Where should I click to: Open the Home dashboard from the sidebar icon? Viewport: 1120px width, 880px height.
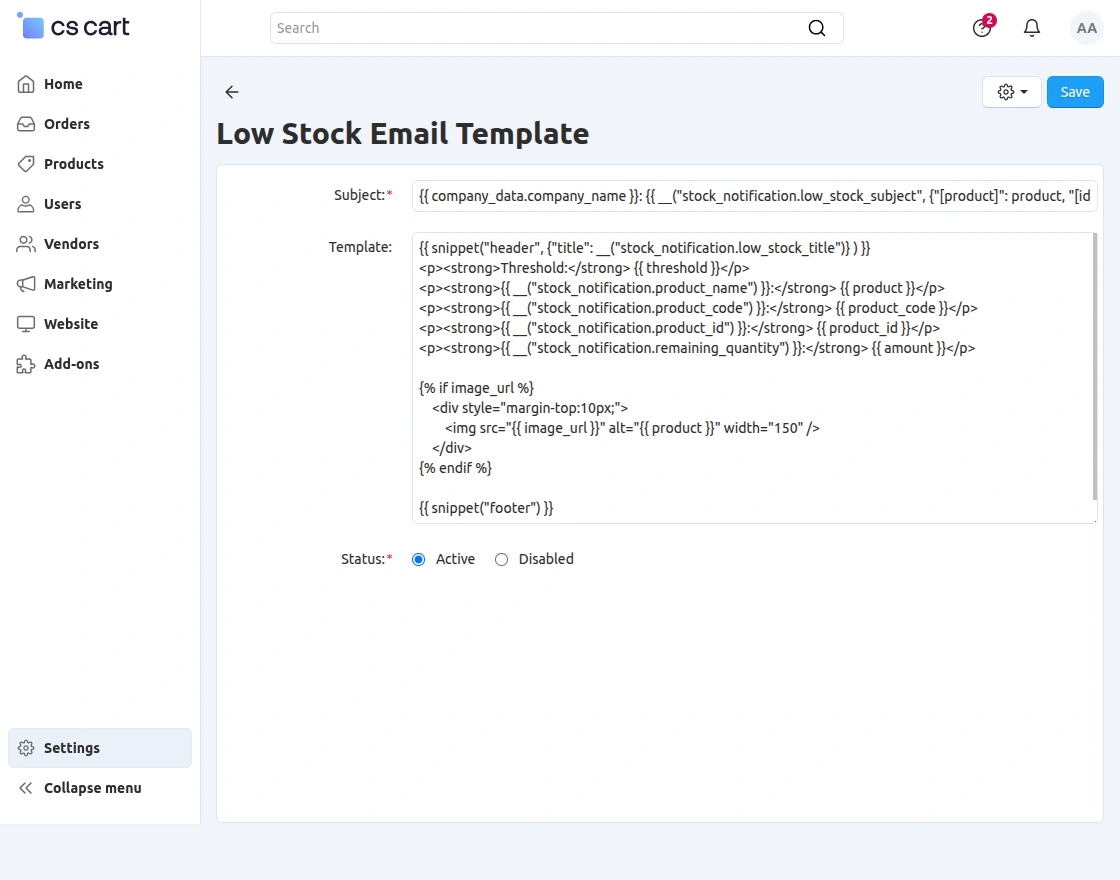pos(25,84)
